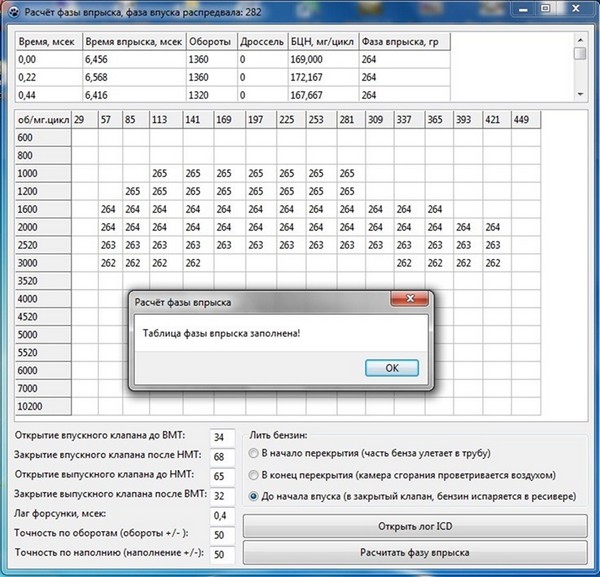This screenshot has height=577, width=600.
Task: Select row header 1000
Action: pos(43,173)
